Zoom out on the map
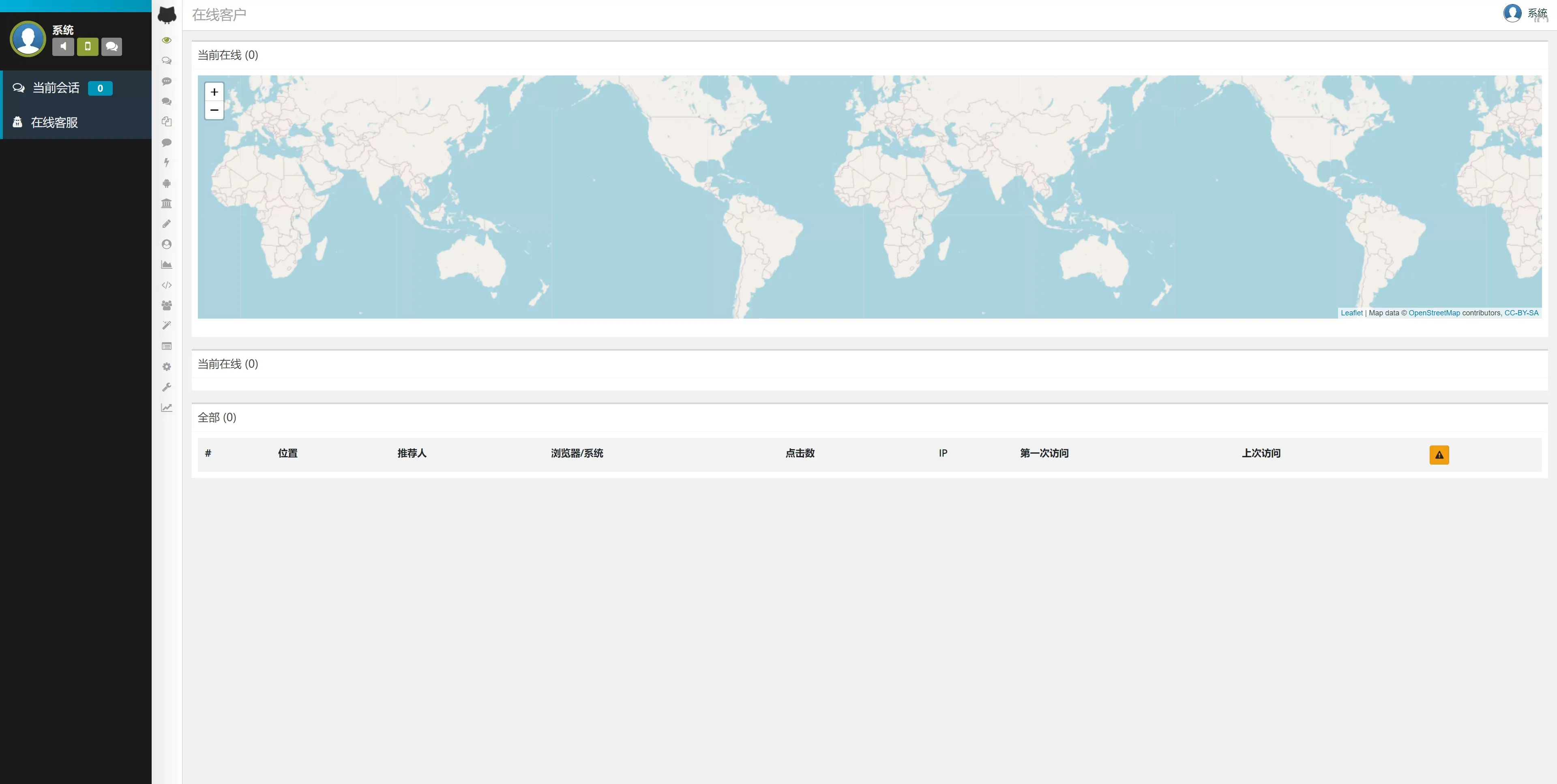 click(x=214, y=110)
